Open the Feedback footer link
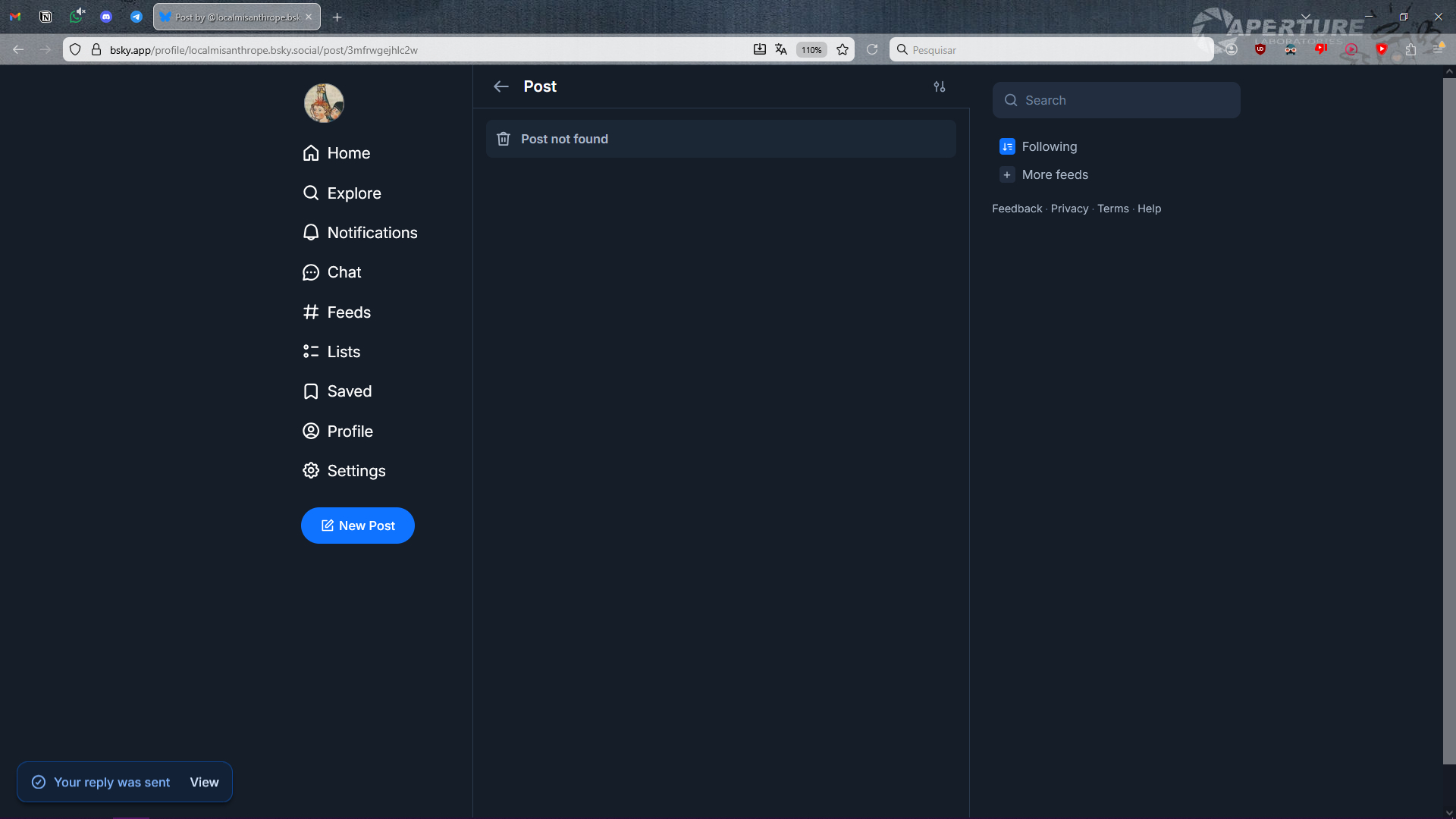Viewport: 1456px width, 819px height. 1016,209
